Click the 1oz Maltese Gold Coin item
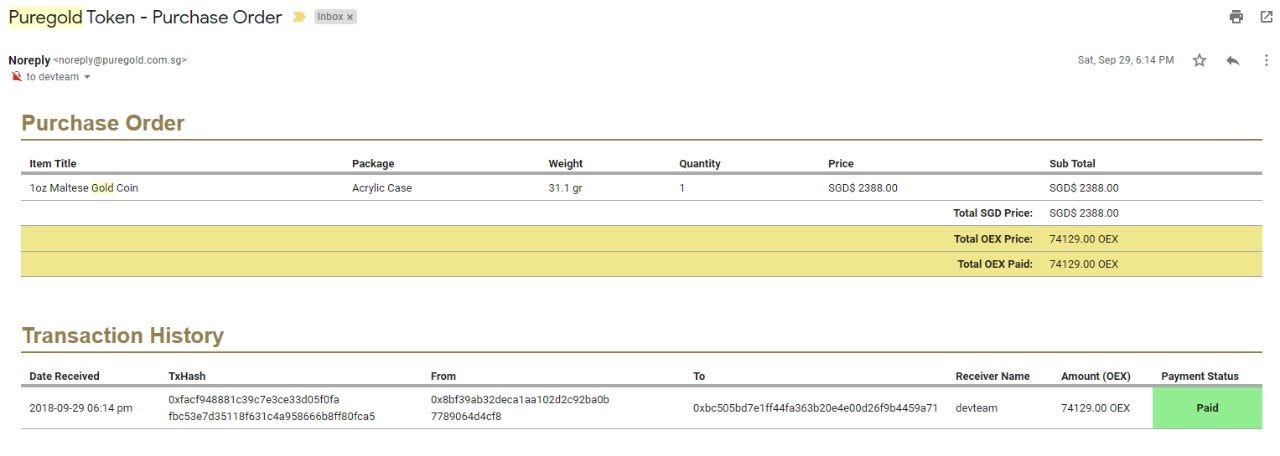This screenshot has height=456, width=1280. pyautogui.click(x=84, y=188)
